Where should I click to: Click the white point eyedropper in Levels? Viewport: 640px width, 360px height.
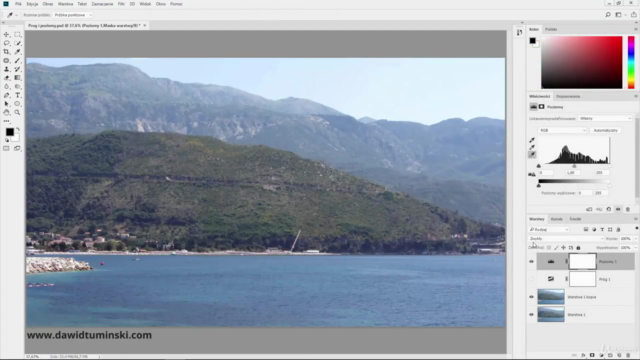click(x=532, y=155)
